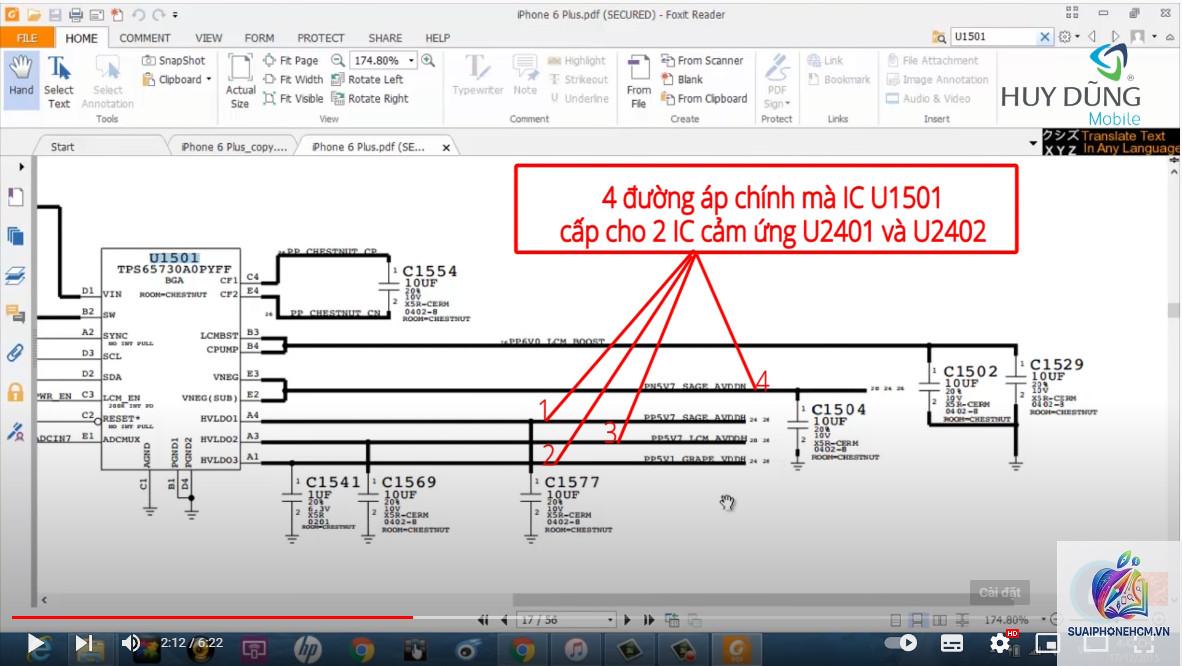The height and width of the screenshot is (666, 1182).
Task: Toggle video subtitles
Action: (x=952, y=643)
